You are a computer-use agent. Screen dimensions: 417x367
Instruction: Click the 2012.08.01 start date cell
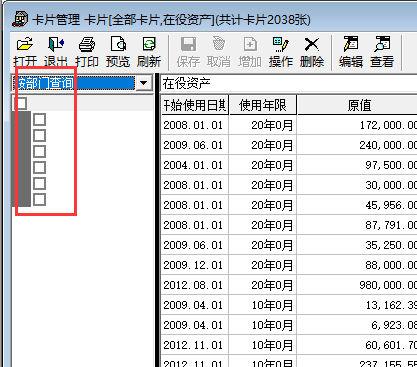pyautogui.click(x=195, y=285)
